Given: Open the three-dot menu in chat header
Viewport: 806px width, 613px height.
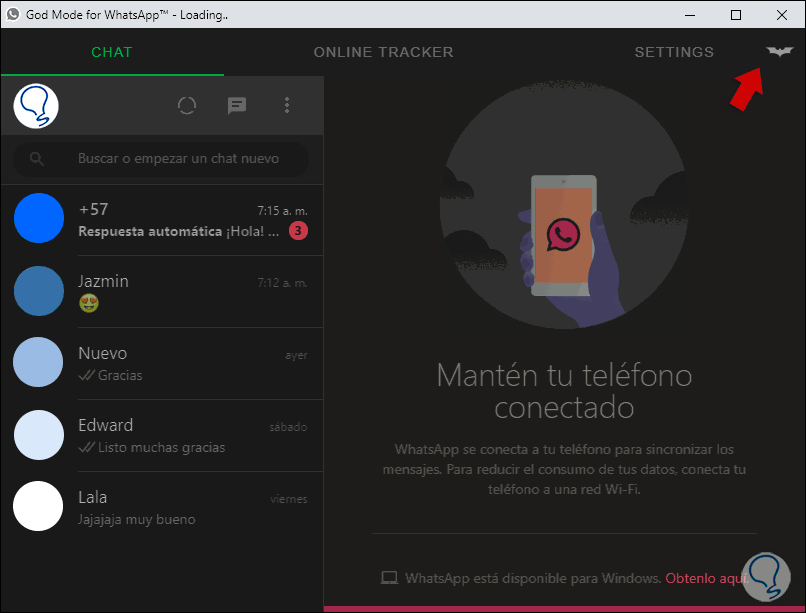Looking at the screenshot, I should [x=287, y=105].
